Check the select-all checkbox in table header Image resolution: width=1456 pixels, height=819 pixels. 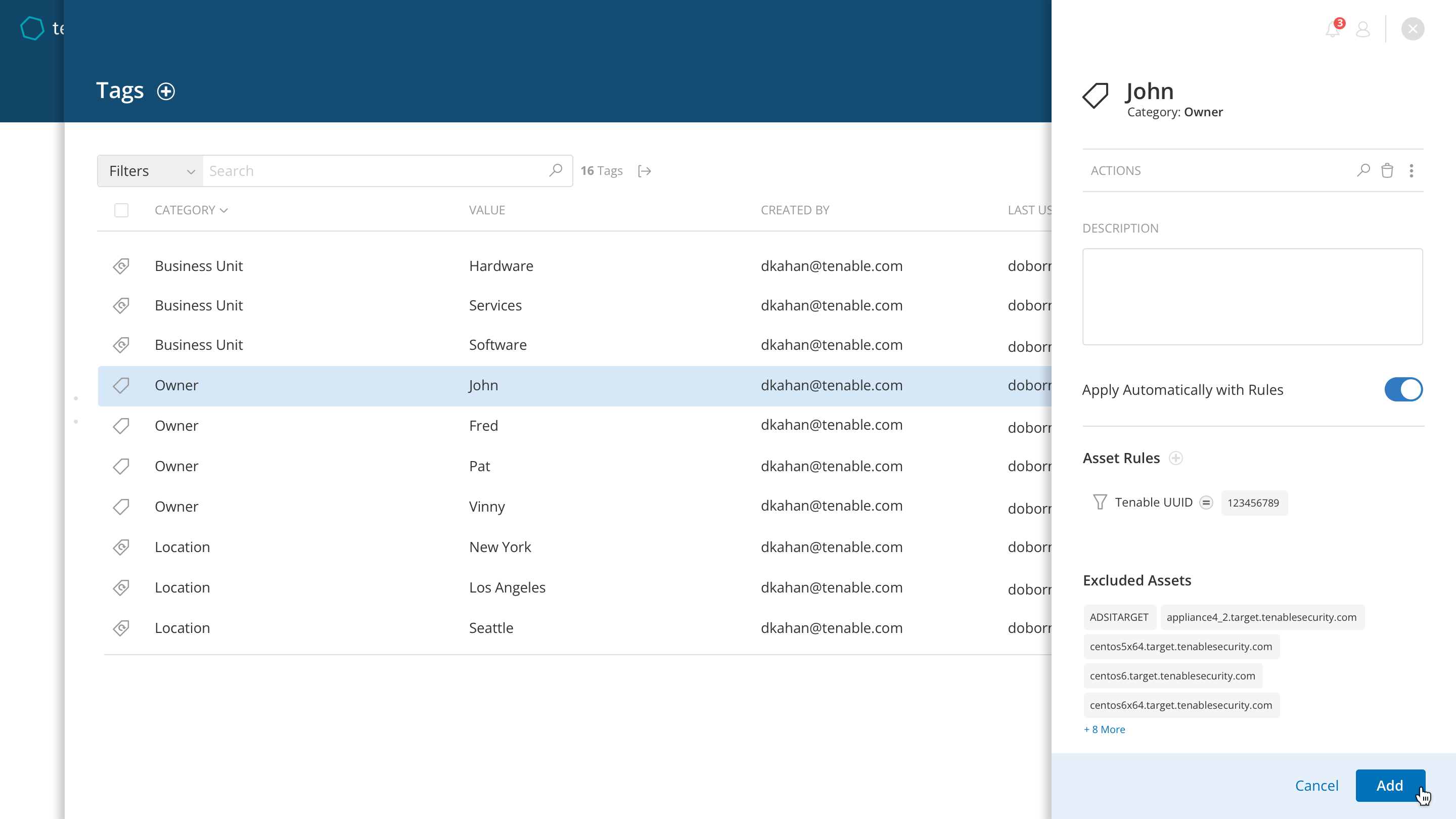tap(121, 210)
